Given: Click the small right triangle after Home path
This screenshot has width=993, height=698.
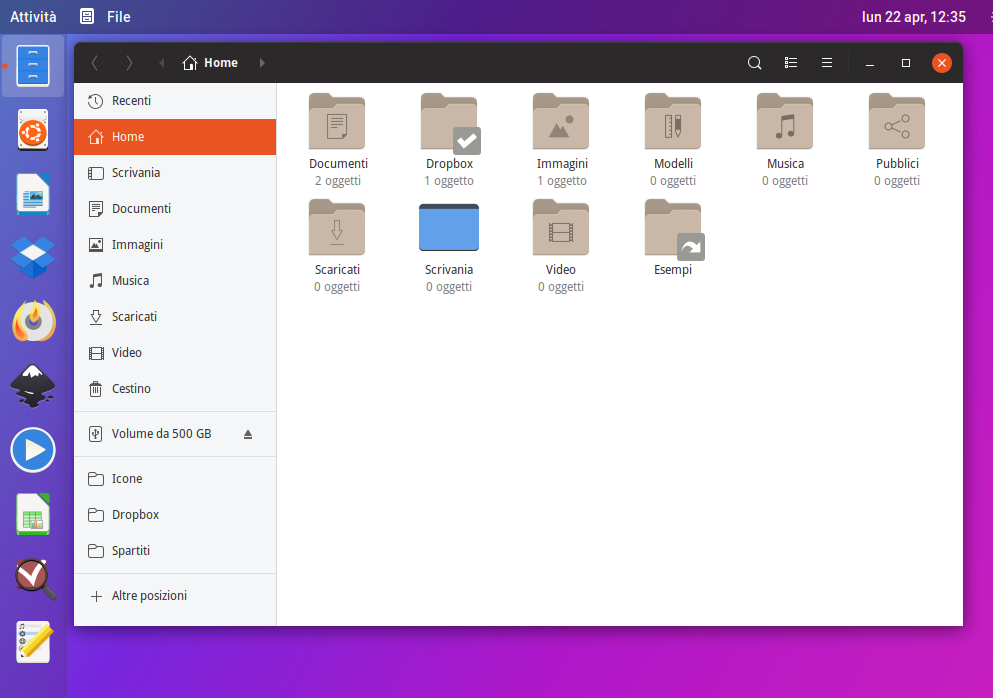Looking at the screenshot, I should (x=262, y=63).
